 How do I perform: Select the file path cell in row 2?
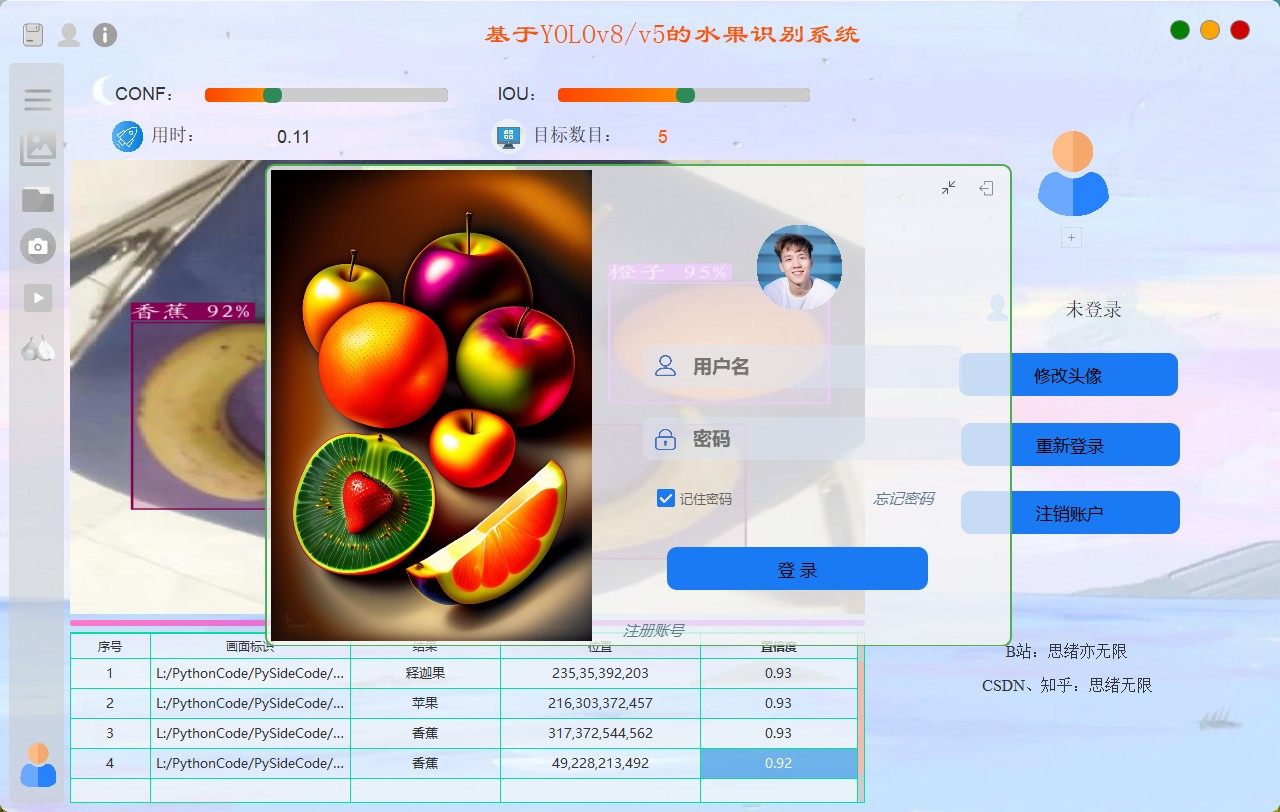(x=250, y=704)
